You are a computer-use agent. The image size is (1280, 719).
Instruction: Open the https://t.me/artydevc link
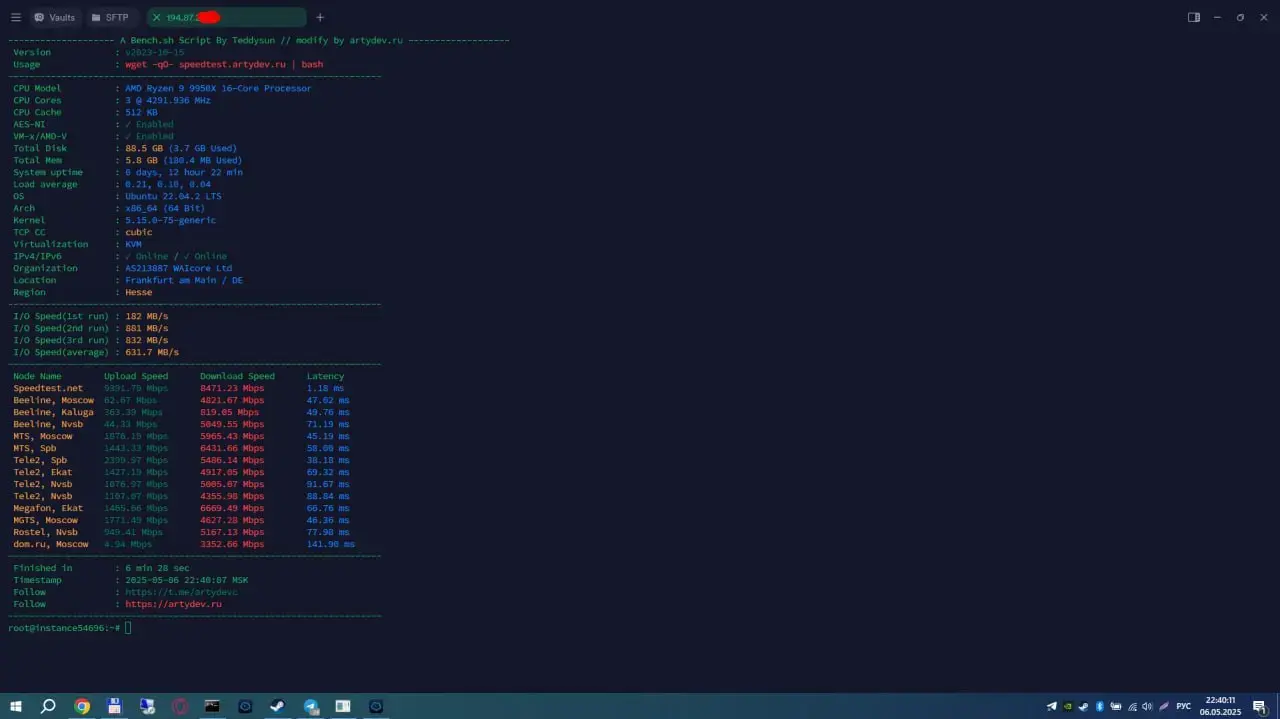[x=181, y=592]
